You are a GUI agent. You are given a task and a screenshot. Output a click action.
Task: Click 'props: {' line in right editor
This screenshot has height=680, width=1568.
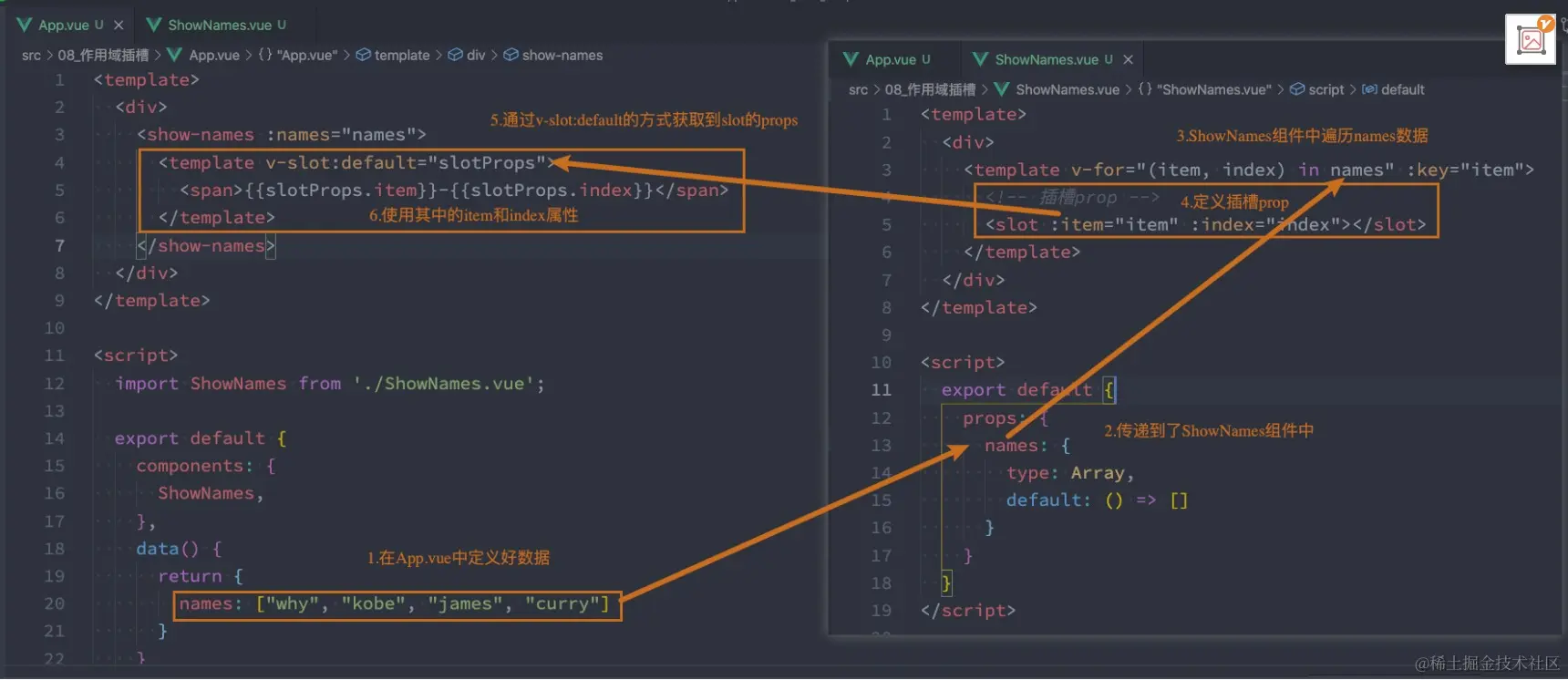[x=1006, y=418]
